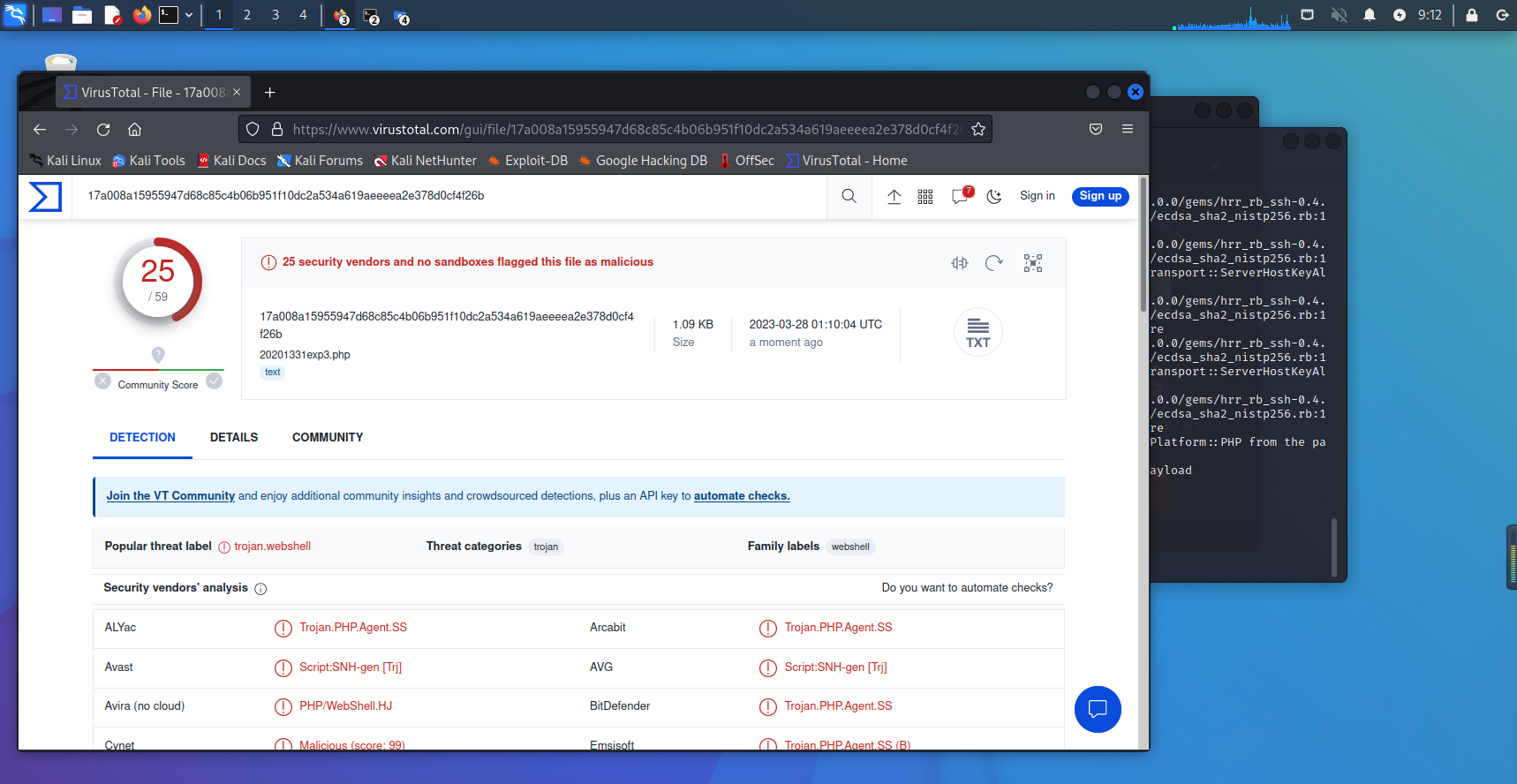
Task: Click the PHP/WebShell.HJ result for Avira
Action: (x=345, y=706)
